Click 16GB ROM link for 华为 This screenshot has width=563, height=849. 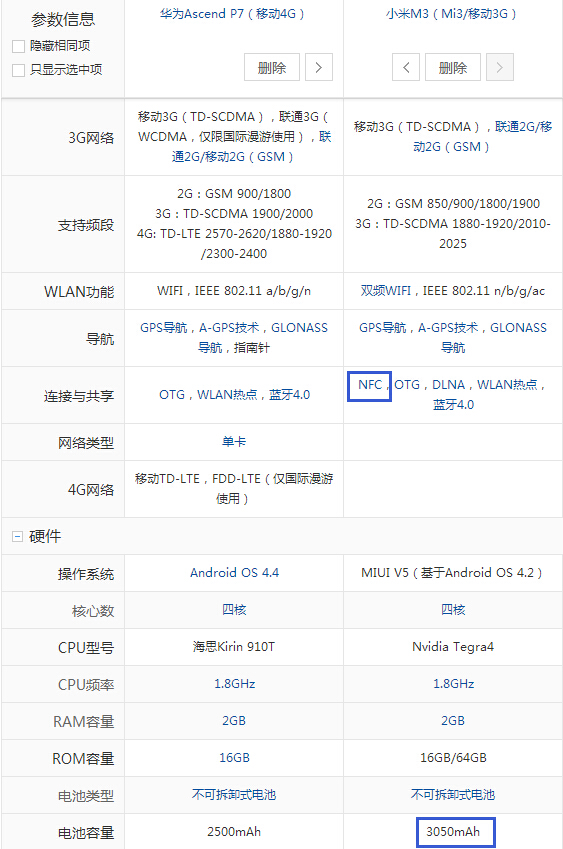[x=234, y=757]
